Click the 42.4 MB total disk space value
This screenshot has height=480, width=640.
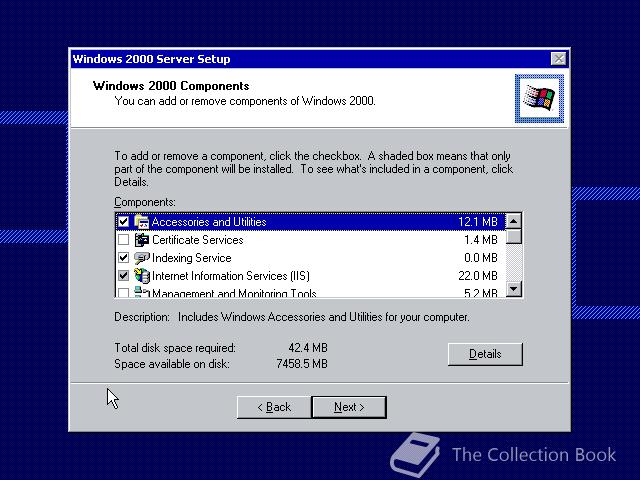308,348
